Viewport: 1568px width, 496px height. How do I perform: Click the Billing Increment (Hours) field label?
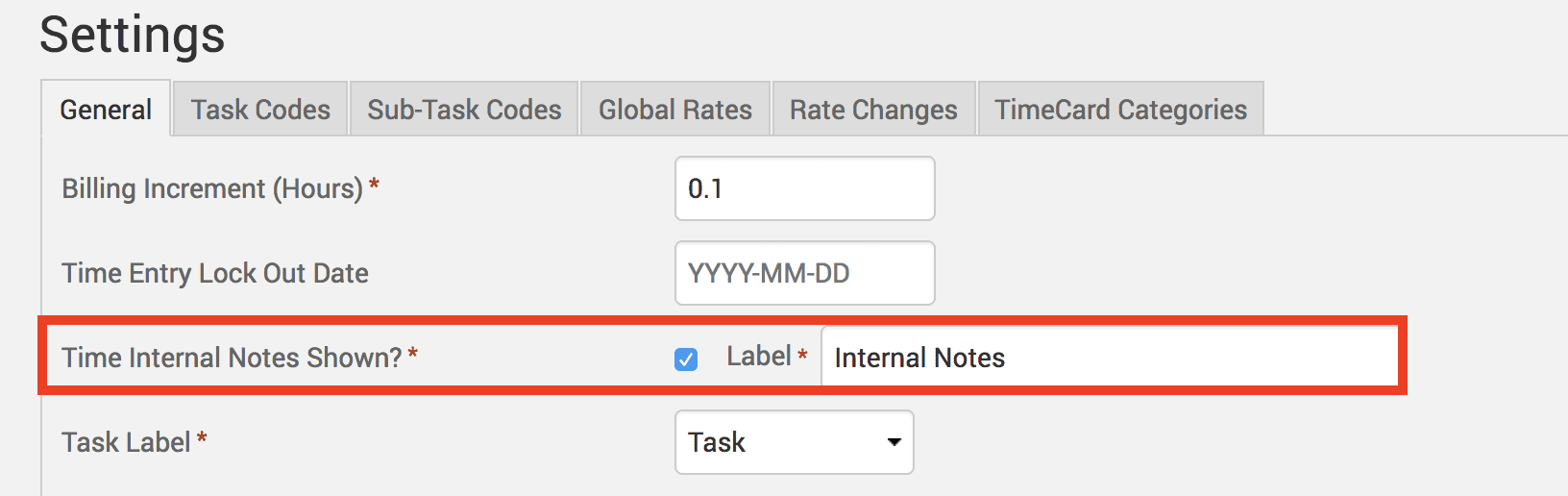click(212, 188)
